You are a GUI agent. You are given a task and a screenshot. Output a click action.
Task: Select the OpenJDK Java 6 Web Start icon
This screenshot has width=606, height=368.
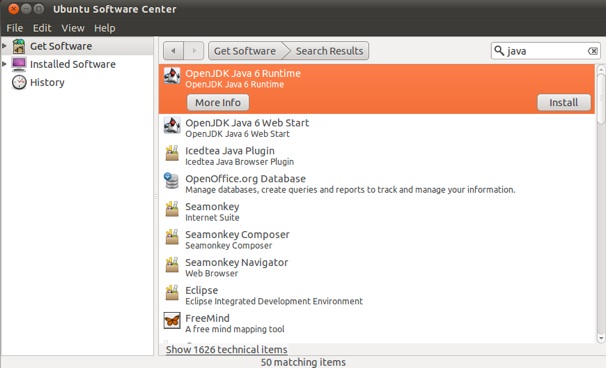pos(172,125)
